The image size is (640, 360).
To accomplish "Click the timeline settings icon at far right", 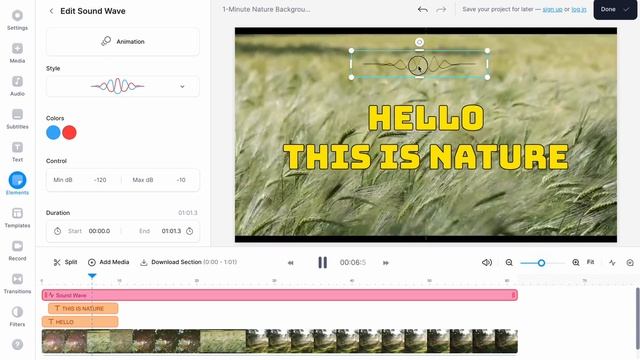I will [x=630, y=262].
